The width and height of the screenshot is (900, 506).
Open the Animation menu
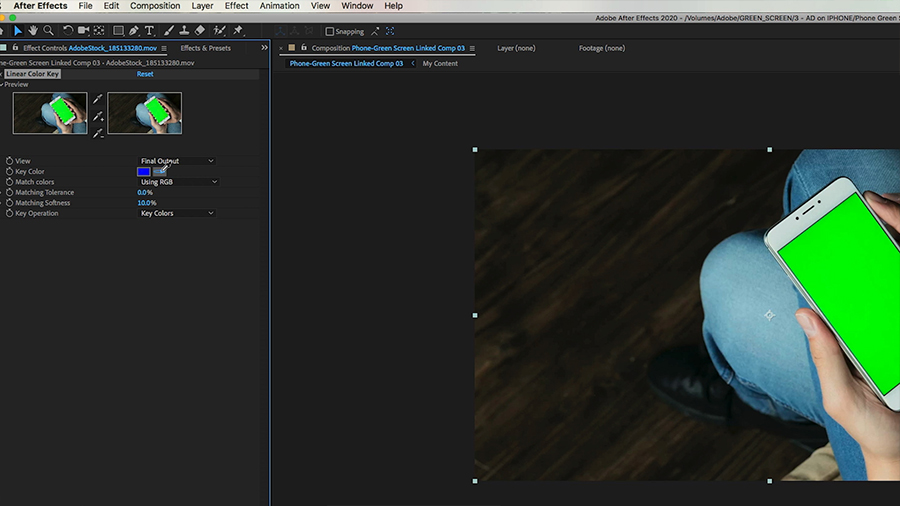pos(280,6)
